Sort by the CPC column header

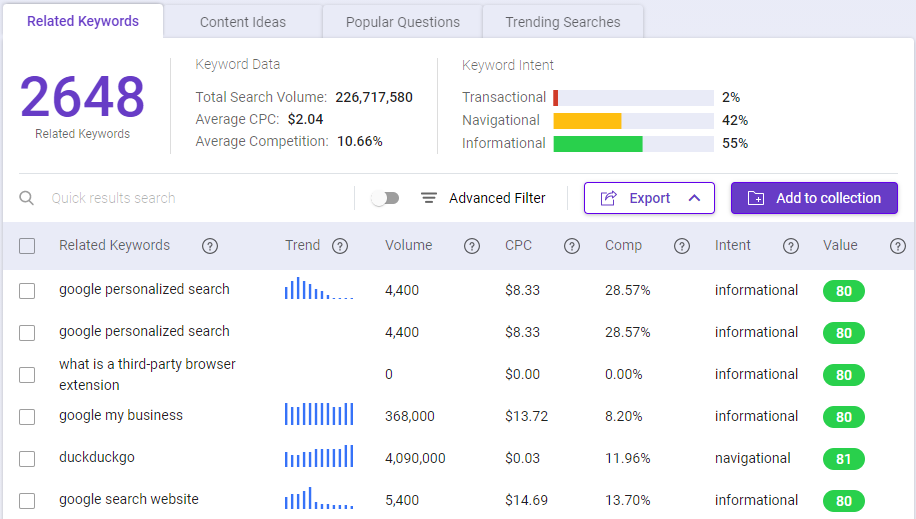click(x=518, y=245)
